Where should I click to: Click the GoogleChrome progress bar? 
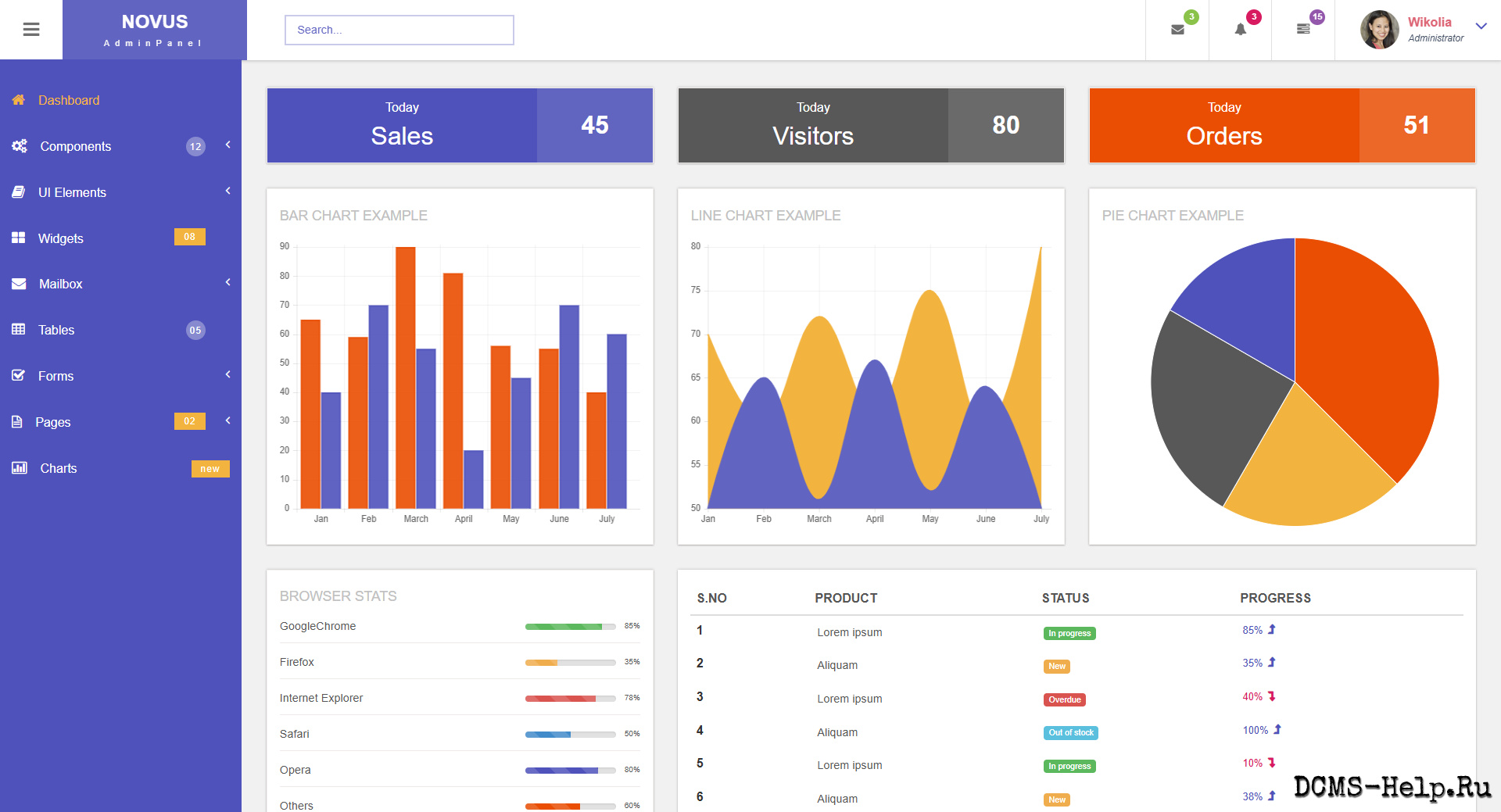click(x=570, y=627)
